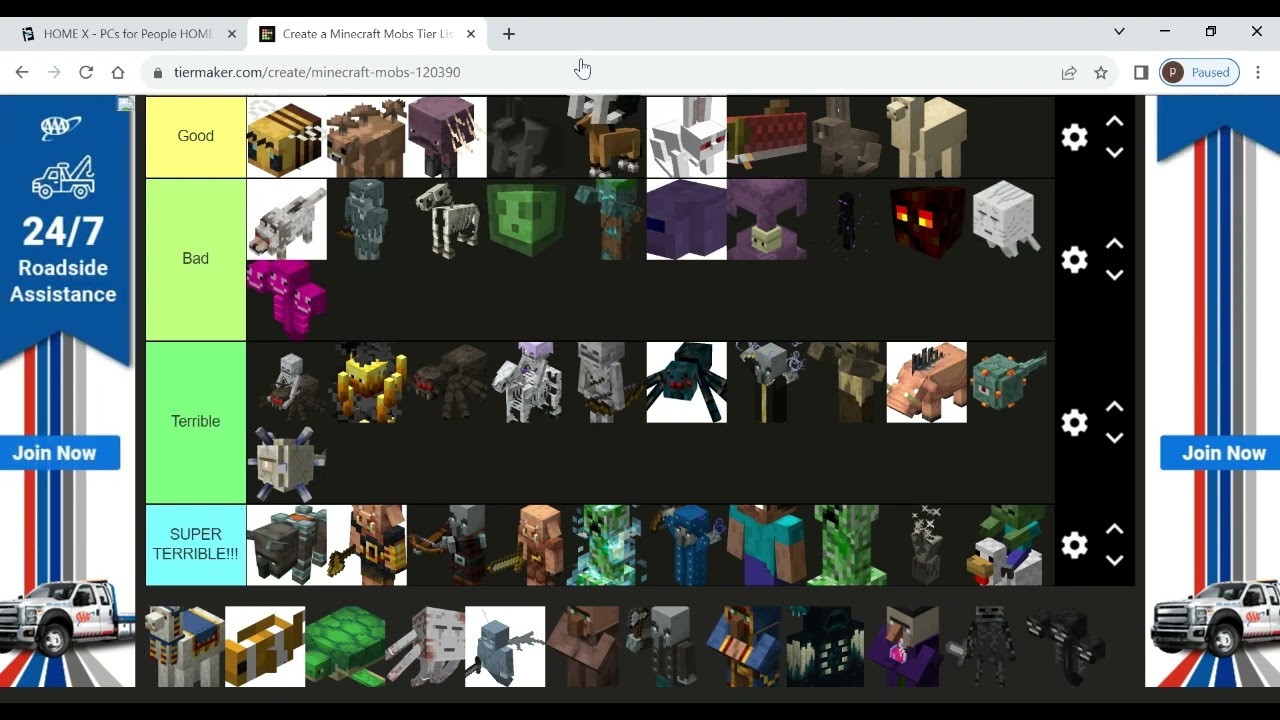This screenshot has height=720, width=1280.
Task: Click Join Now on left AAA ad
Action: pyautogui.click(x=60, y=453)
